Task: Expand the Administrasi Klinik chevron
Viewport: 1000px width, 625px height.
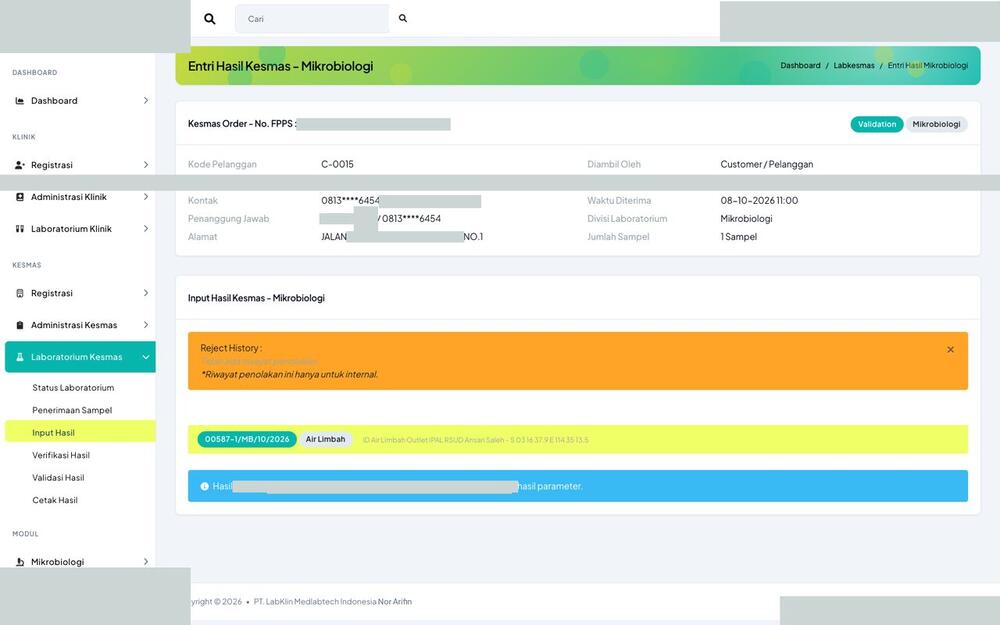Action: 145,197
